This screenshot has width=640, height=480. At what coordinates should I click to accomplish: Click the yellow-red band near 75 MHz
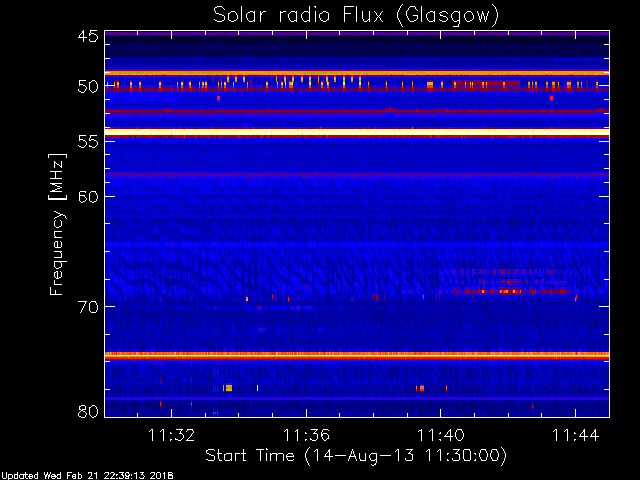357,356
